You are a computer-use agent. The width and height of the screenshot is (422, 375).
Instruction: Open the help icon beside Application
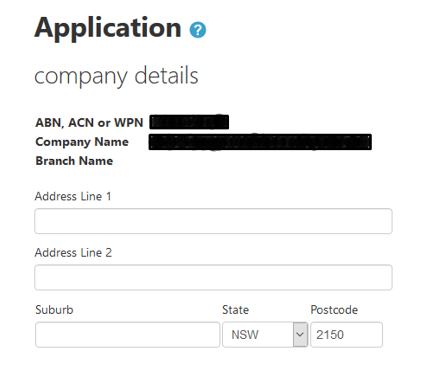198,30
